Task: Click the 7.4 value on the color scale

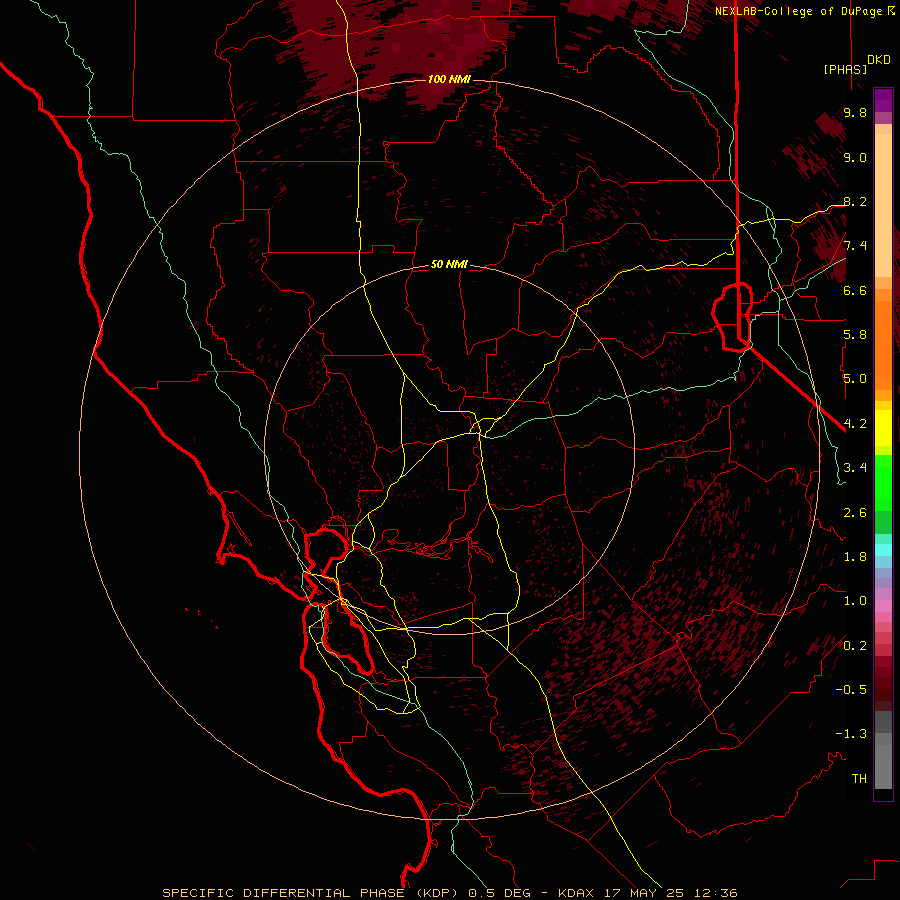Action: (855, 246)
